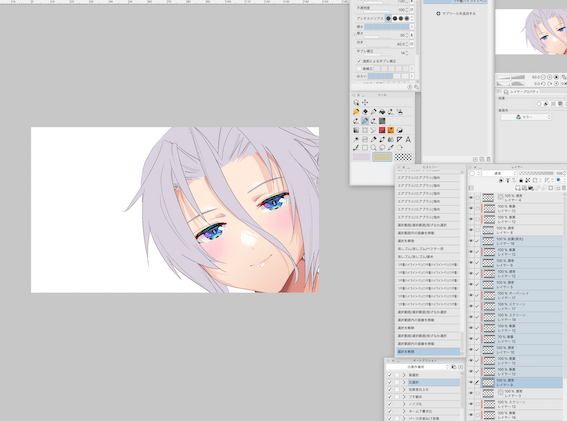Select the rectangle Selection tool in the tool palette
The height and width of the screenshot is (421, 567).
(x=365, y=148)
